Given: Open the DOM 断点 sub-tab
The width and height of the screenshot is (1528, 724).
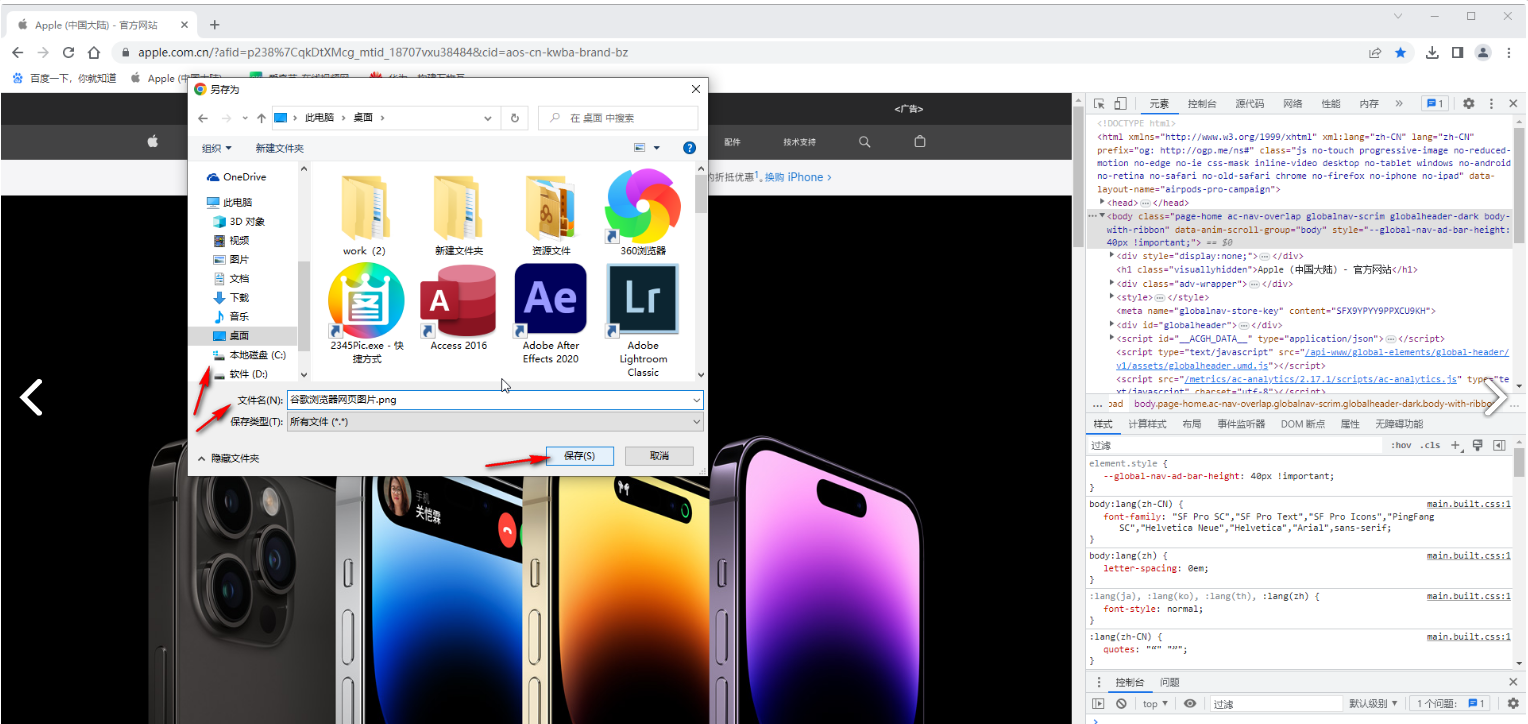Looking at the screenshot, I should (1303, 424).
